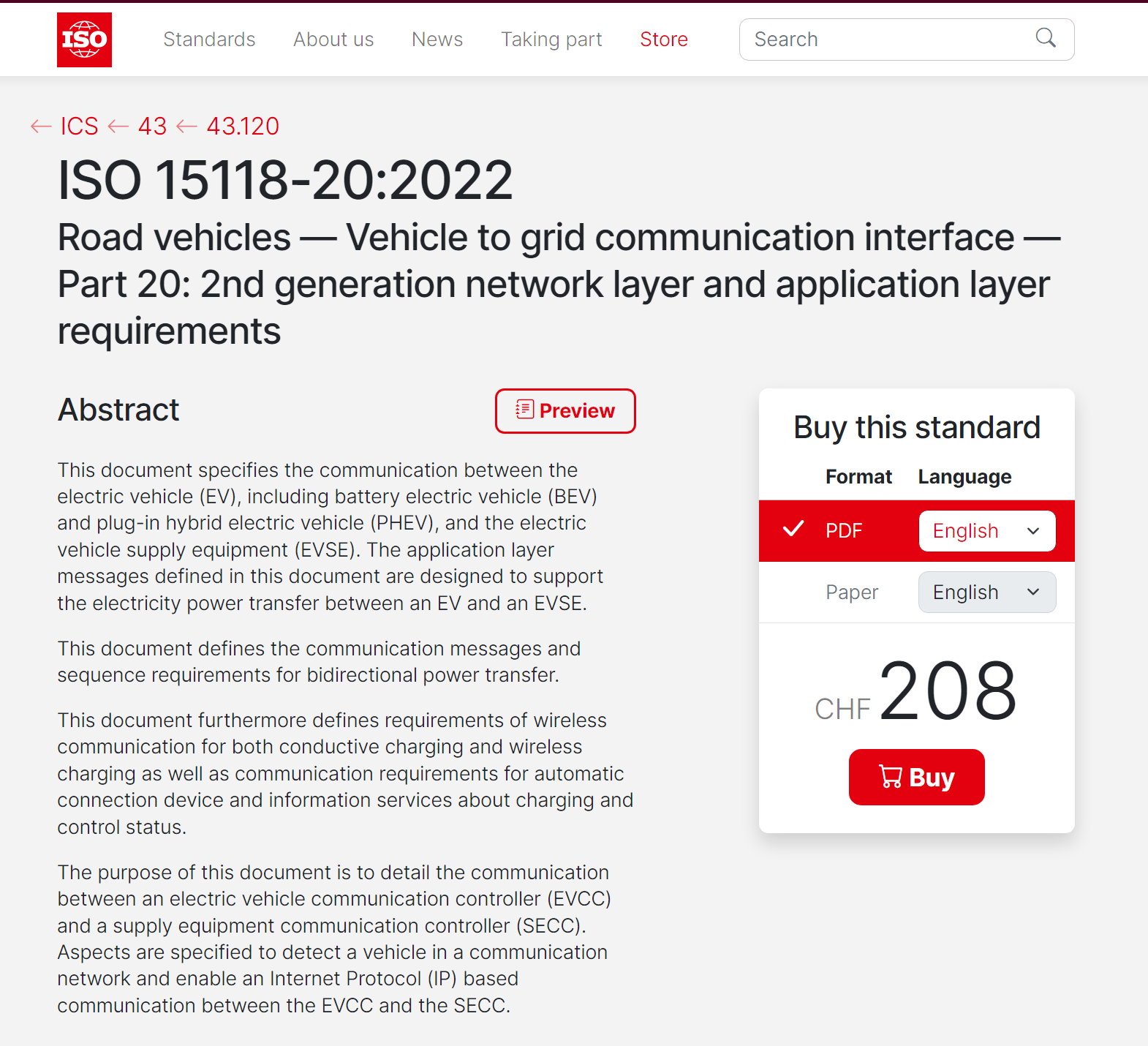
Task: Click the PDF format checkmark icon
Action: tap(793, 528)
